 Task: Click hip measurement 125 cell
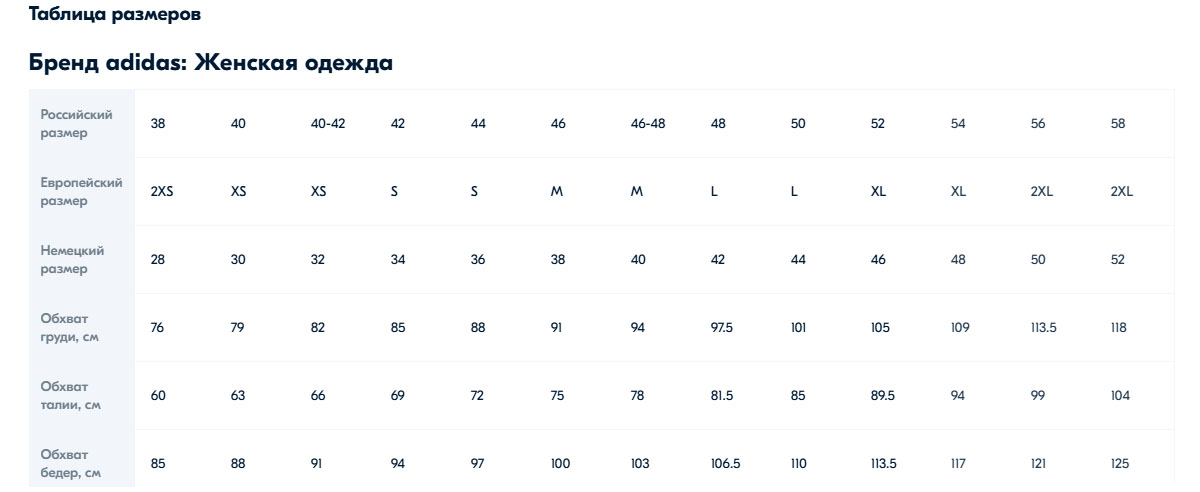(x=1119, y=464)
